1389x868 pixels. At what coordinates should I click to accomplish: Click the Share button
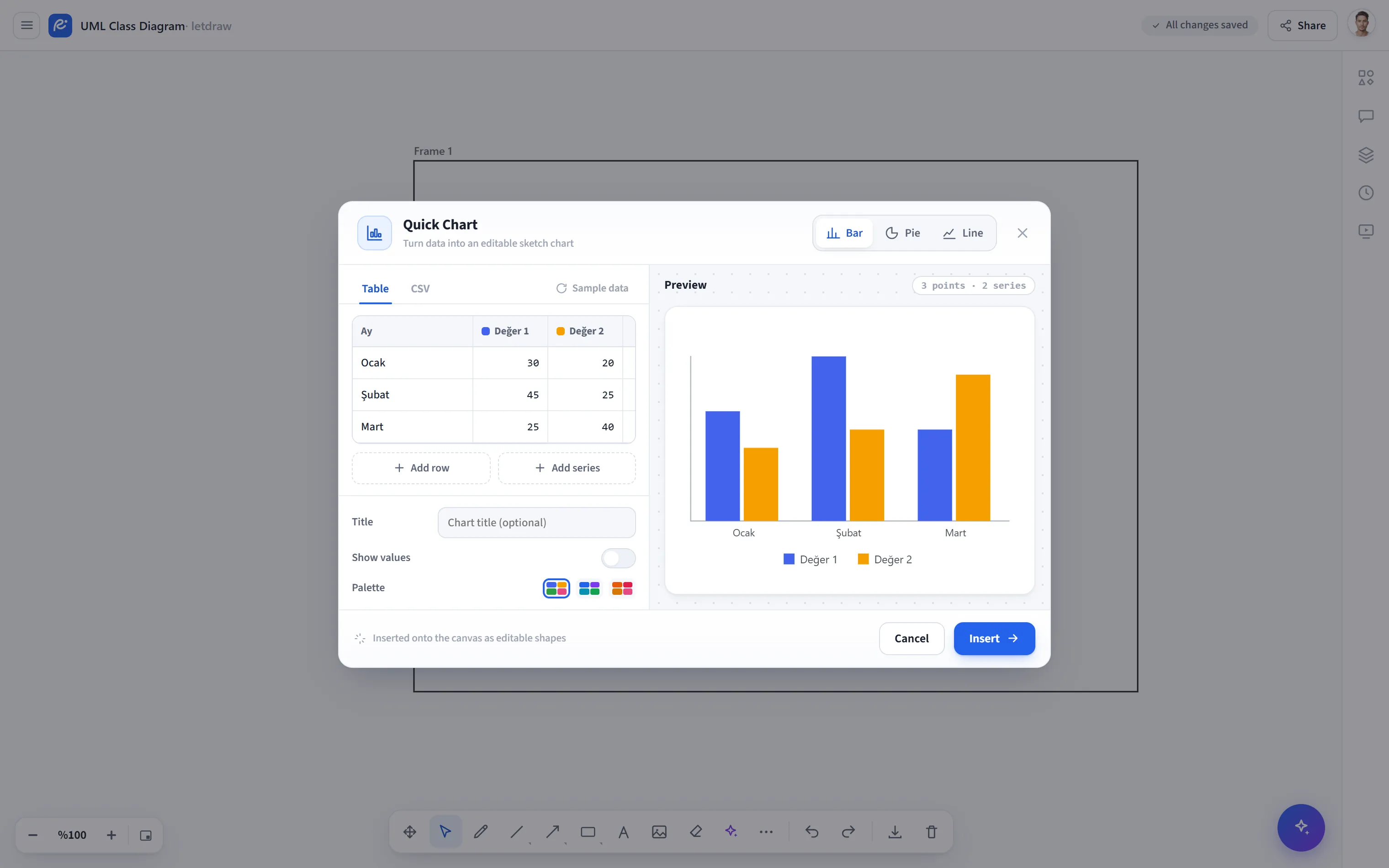click(1302, 25)
